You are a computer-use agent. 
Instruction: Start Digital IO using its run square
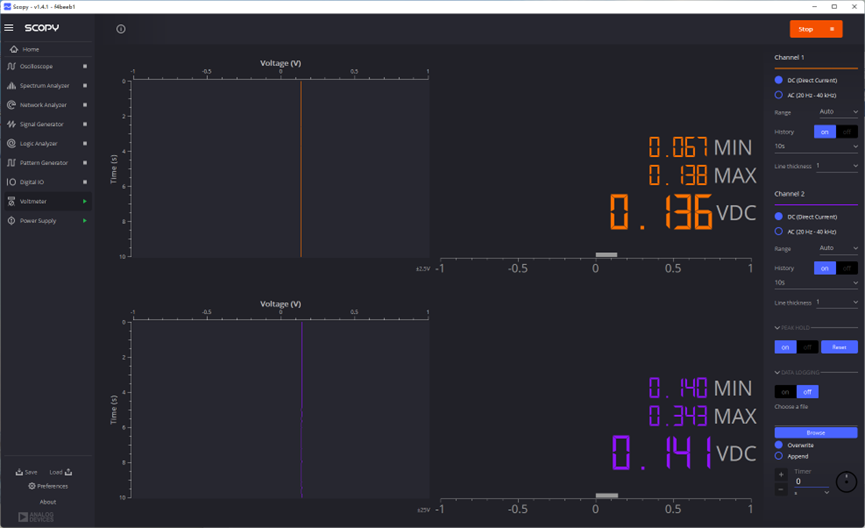click(x=85, y=182)
